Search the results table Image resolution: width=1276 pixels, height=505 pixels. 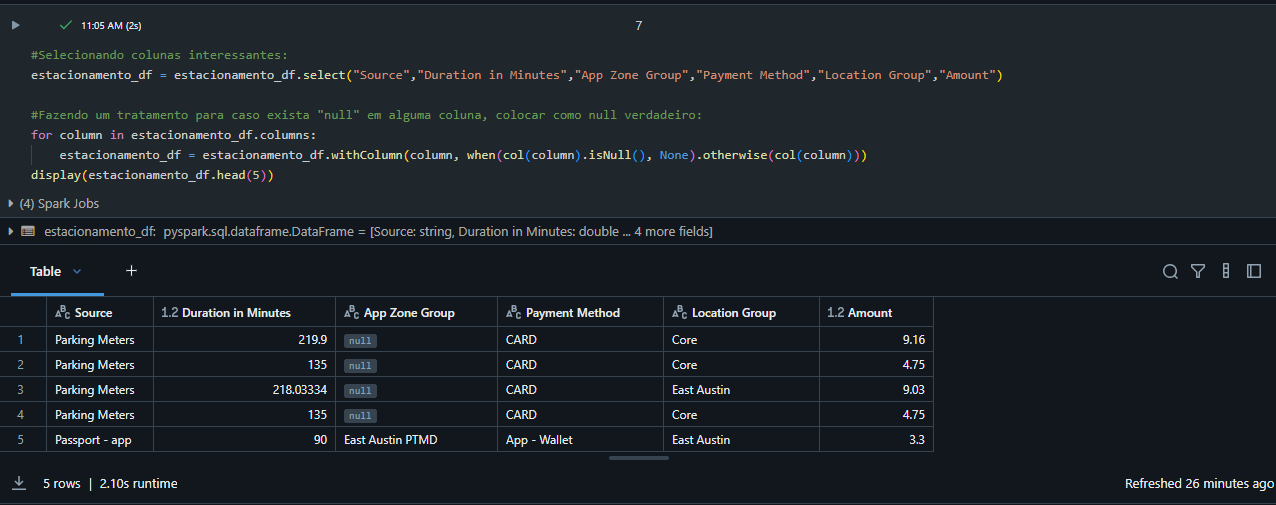click(1170, 271)
